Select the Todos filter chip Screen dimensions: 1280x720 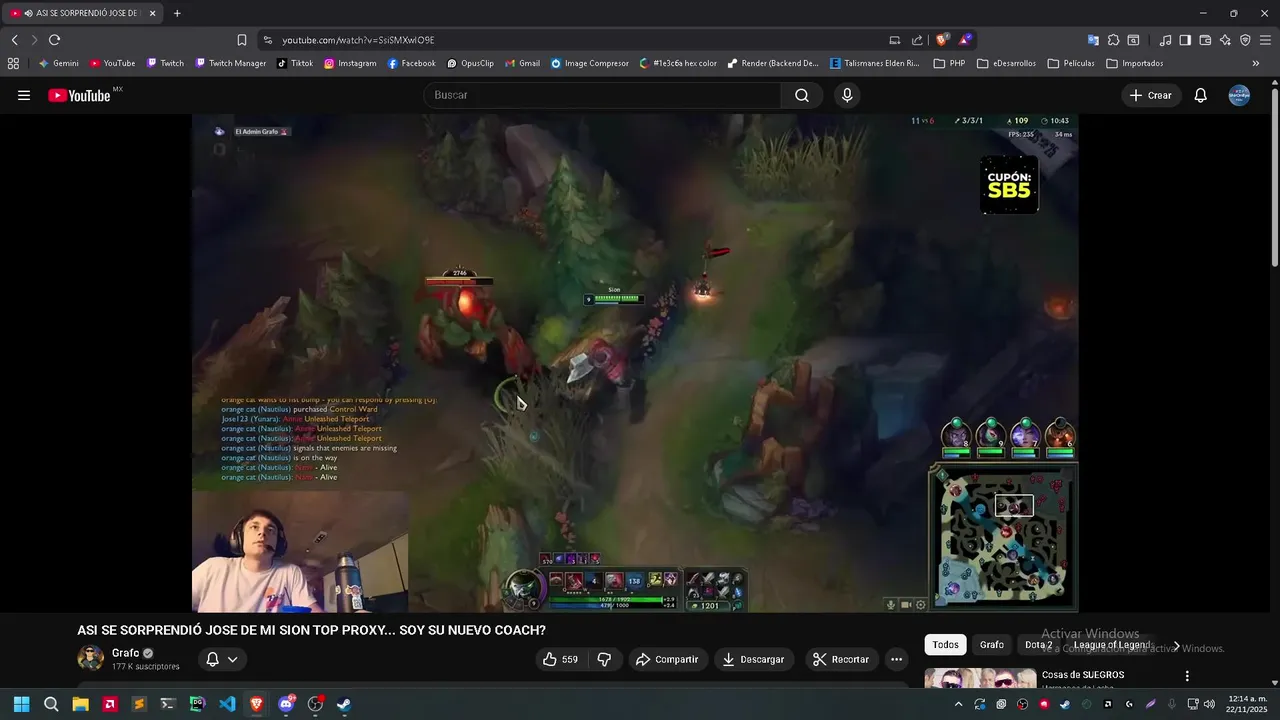[945, 645]
